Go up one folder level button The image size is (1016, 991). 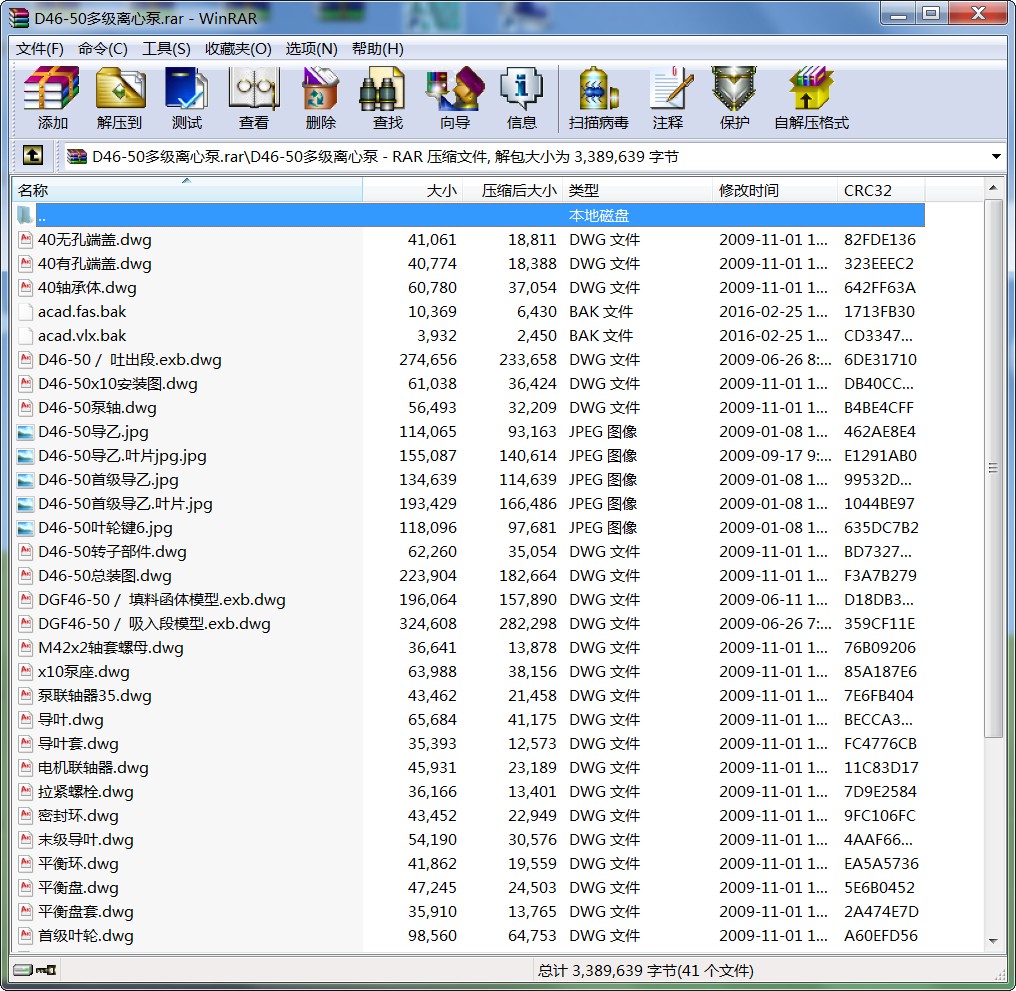coord(32,156)
